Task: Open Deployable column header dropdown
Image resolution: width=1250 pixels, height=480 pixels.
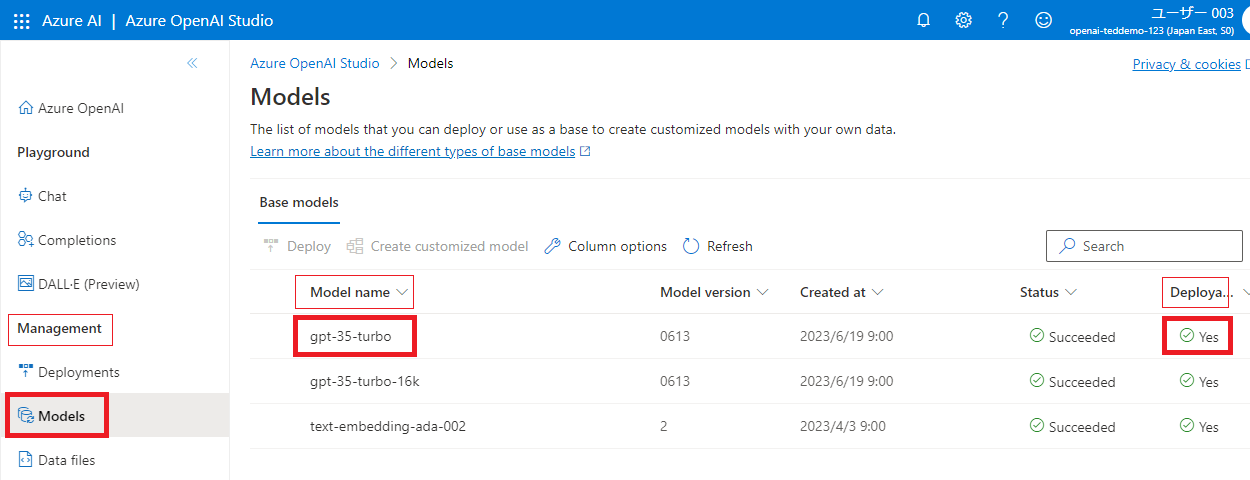Action: point(1245,292)
